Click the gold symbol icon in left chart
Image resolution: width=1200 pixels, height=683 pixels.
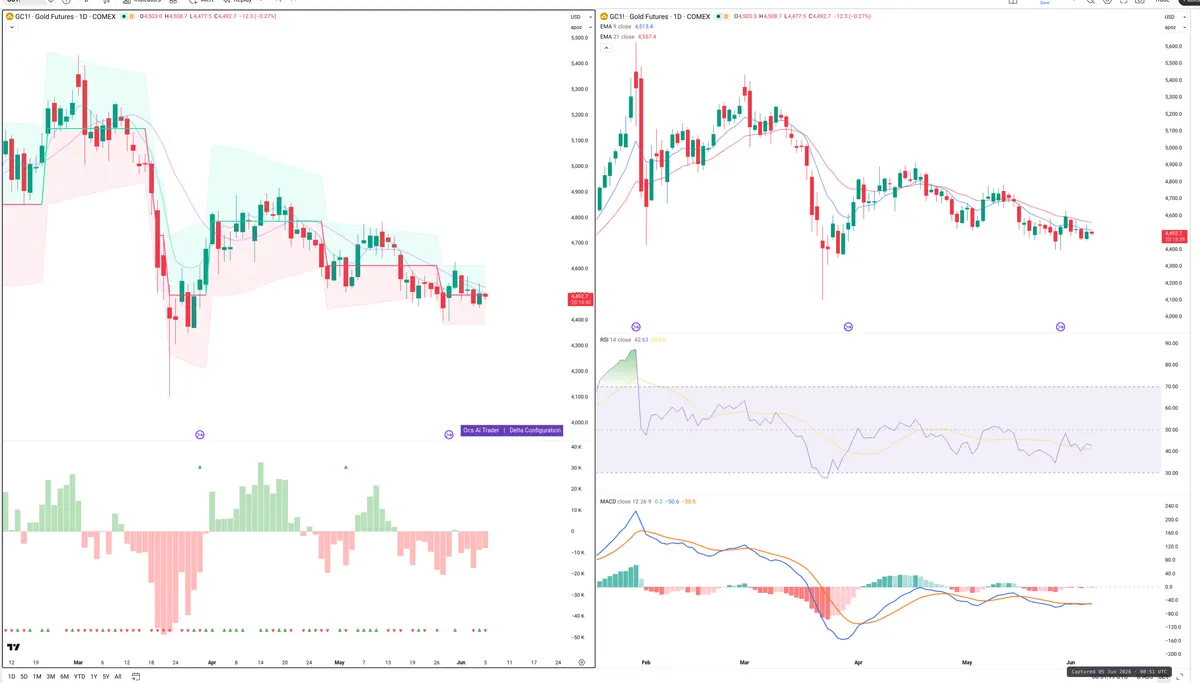9,17
